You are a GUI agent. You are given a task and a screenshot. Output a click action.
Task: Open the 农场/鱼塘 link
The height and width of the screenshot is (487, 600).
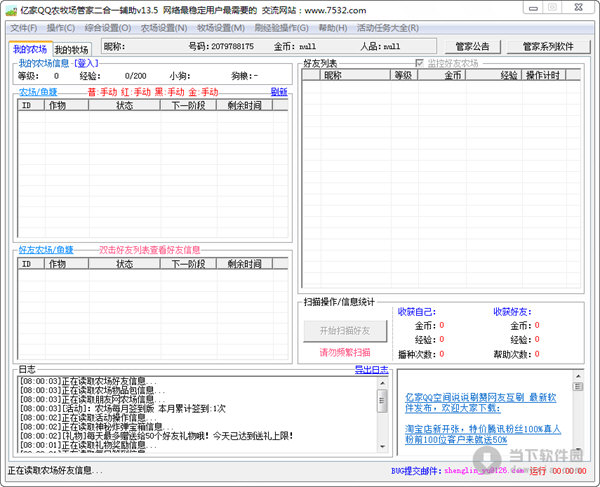click(38, 92)
